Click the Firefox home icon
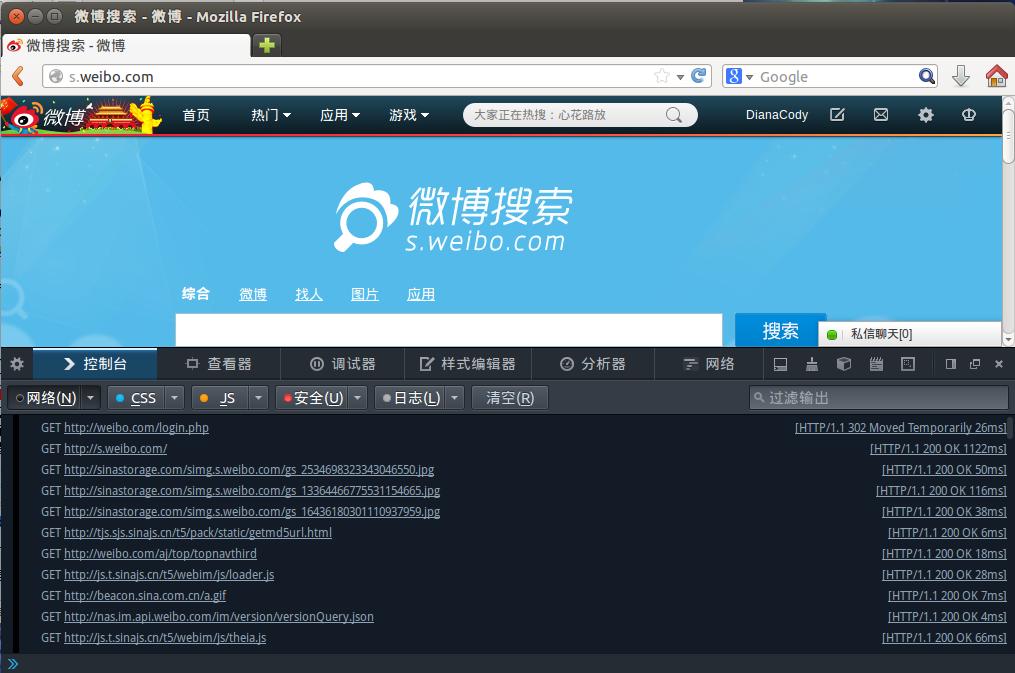Image resolution: width=1015 pixels, height=673 pixels. point(996,76)
